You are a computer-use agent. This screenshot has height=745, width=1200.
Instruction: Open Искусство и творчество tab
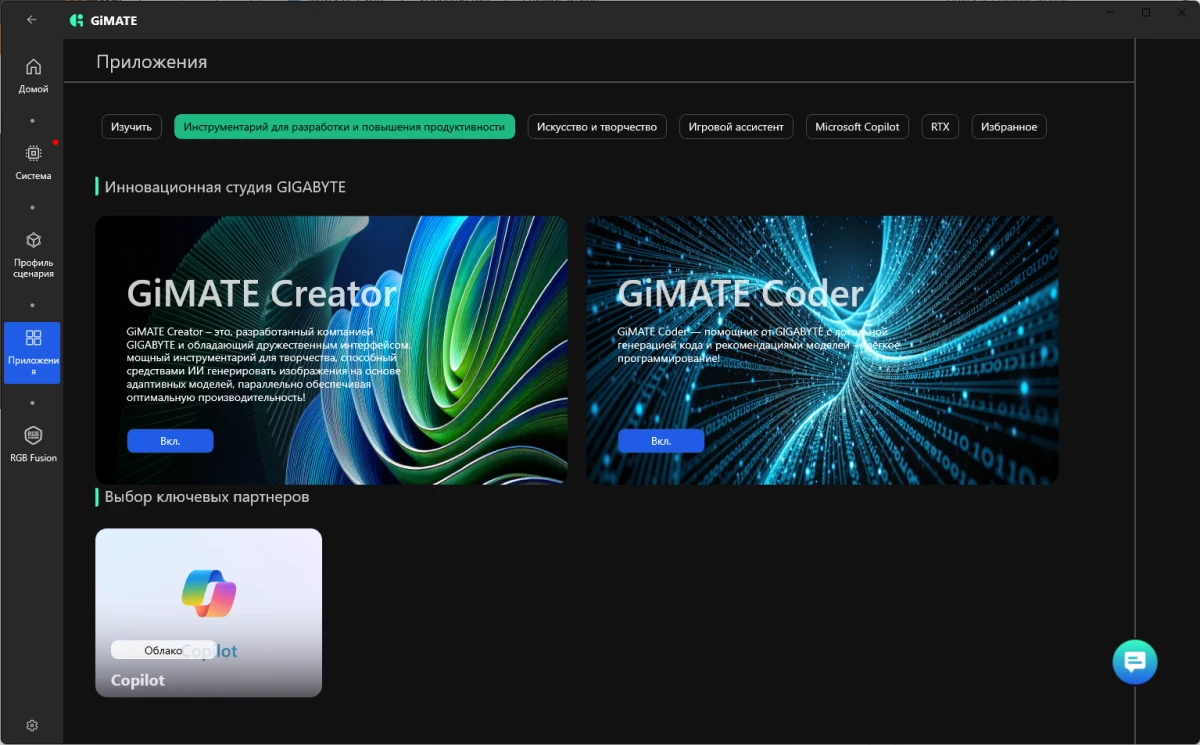(x=597, y=127)
